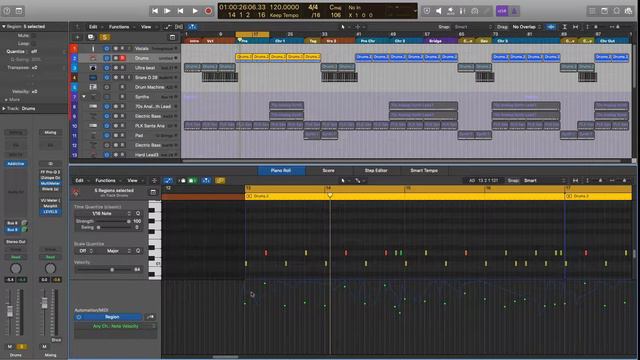This screenshot has height=360, width=640.
Task: Click the Duplicate Track icon
Action: coord(91,37)
